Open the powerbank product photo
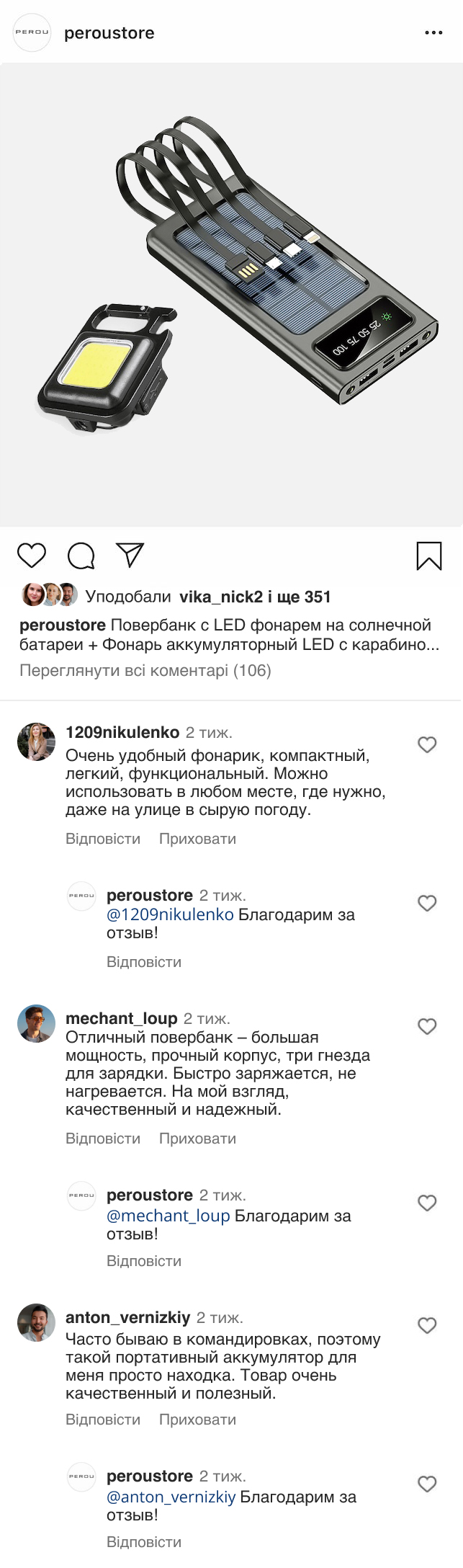This screenshot has width=463, height=1568. [231, 295]
